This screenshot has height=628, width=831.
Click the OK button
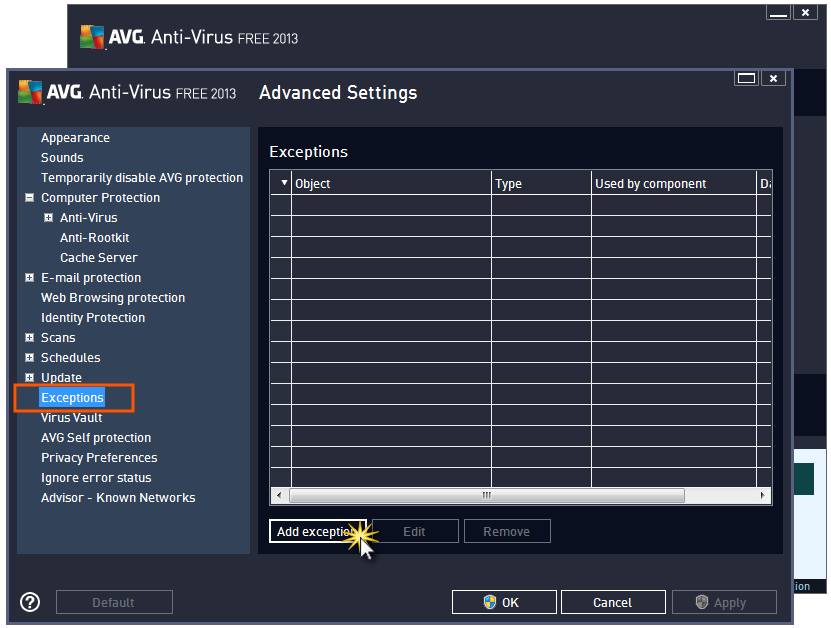504,603
